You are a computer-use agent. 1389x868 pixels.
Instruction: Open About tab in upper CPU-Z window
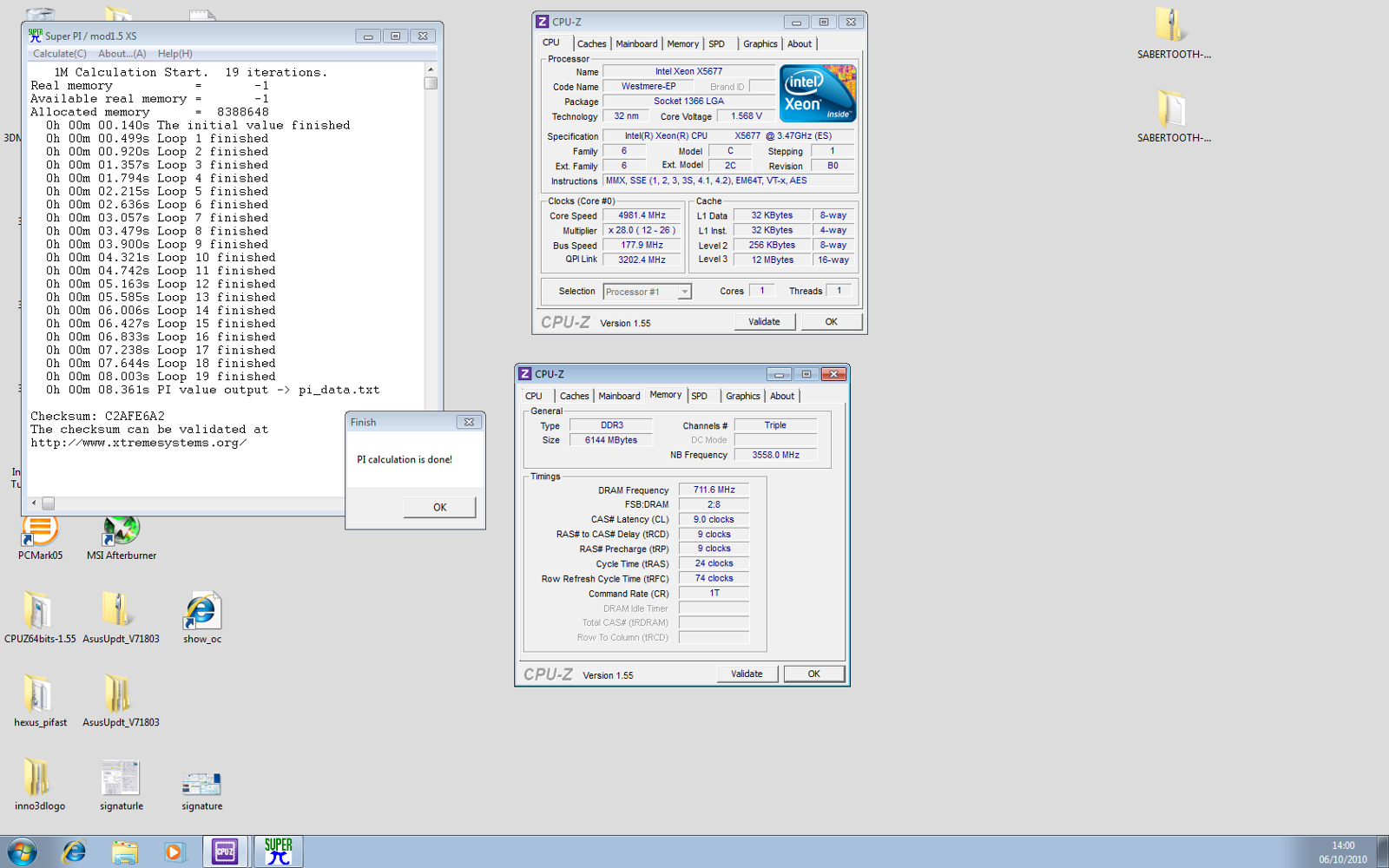click(800, 44)
